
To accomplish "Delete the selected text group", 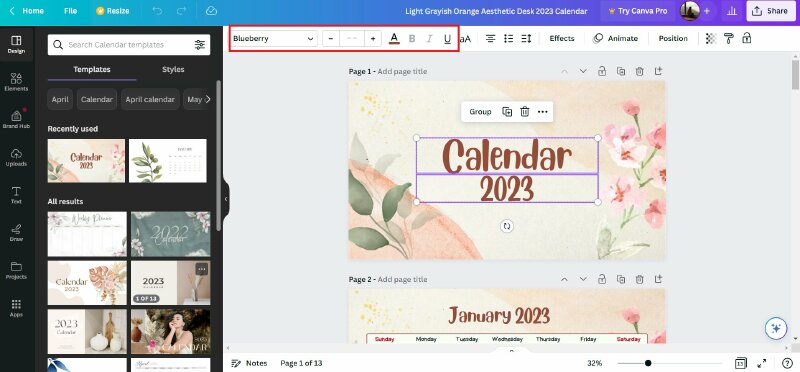I will [524, 112].
